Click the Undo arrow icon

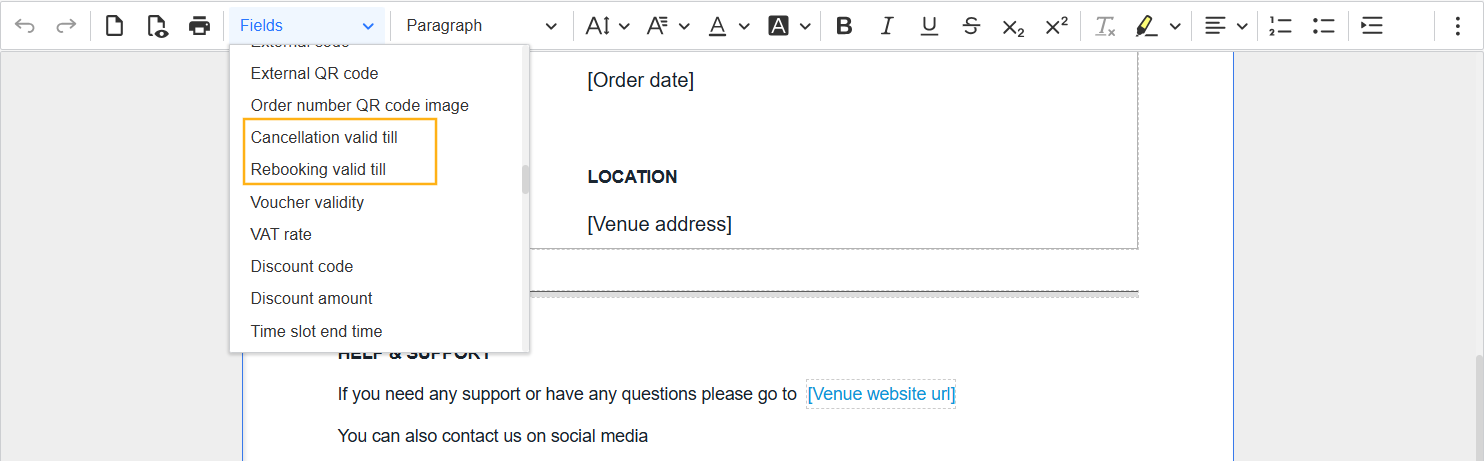25,26
